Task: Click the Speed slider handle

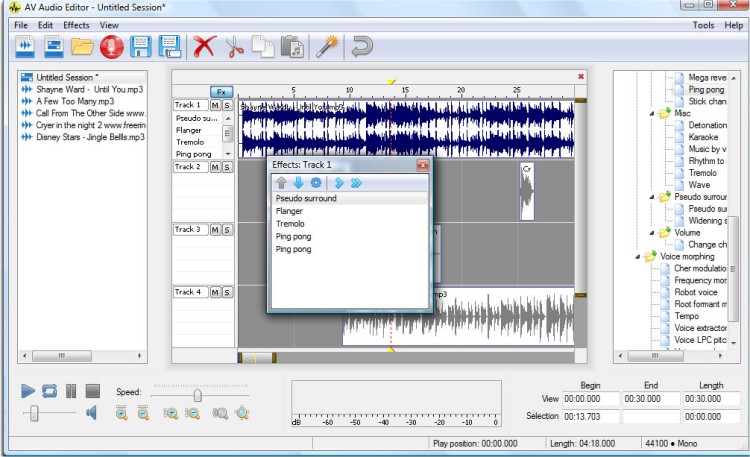Action: click(x=197, y=395)
